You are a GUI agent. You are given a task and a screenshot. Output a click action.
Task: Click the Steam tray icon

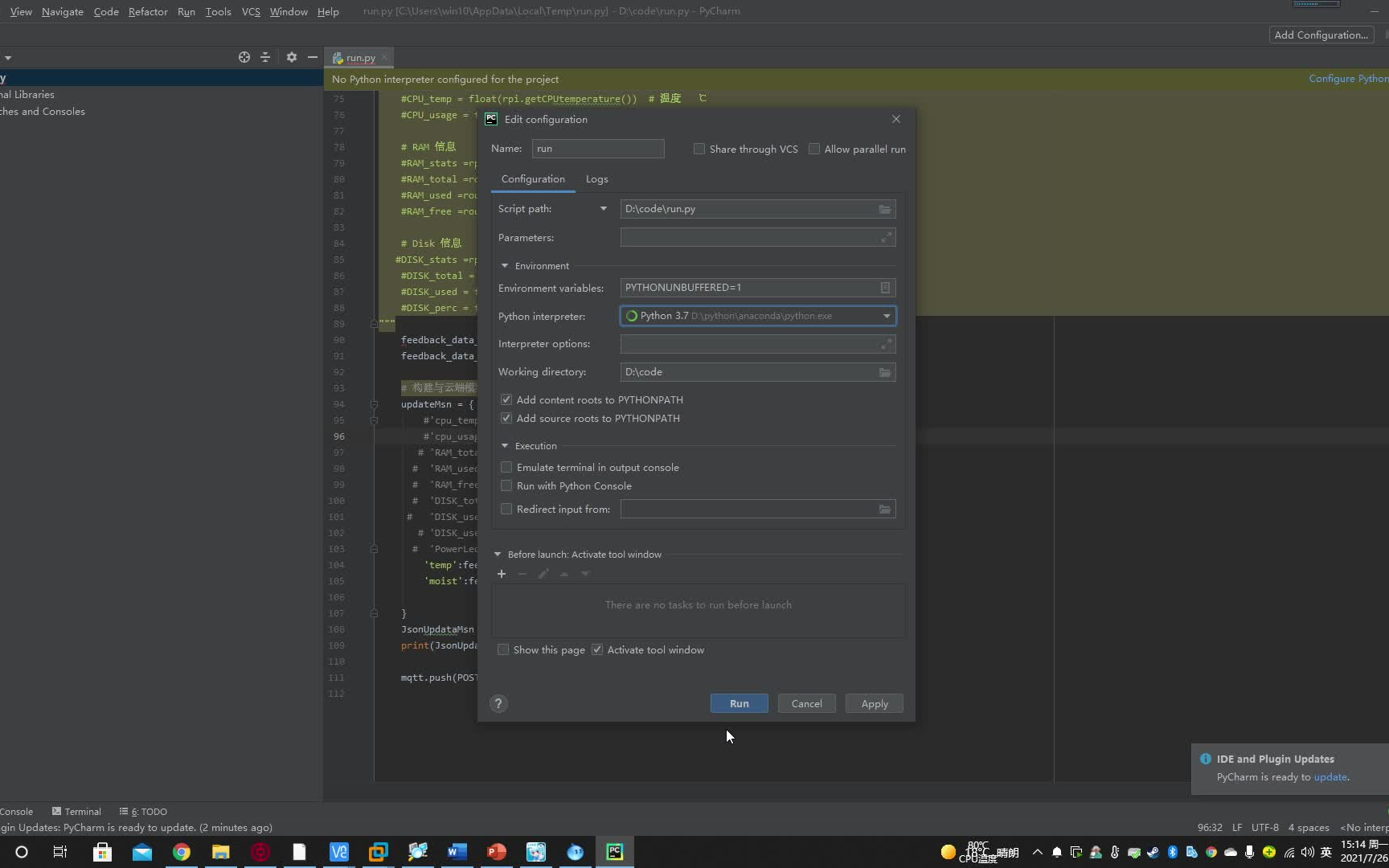(1153, 852)
